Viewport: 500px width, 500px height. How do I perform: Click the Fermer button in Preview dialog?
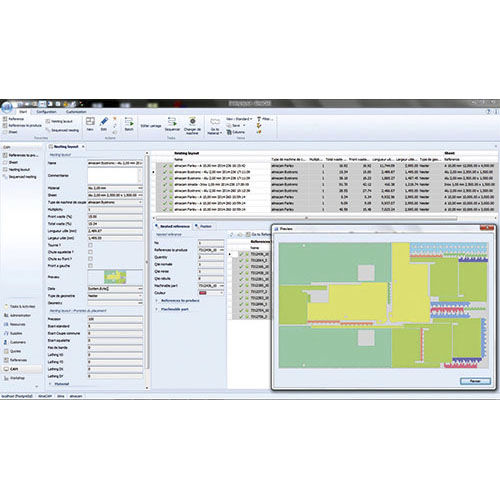tap(475, 381)
